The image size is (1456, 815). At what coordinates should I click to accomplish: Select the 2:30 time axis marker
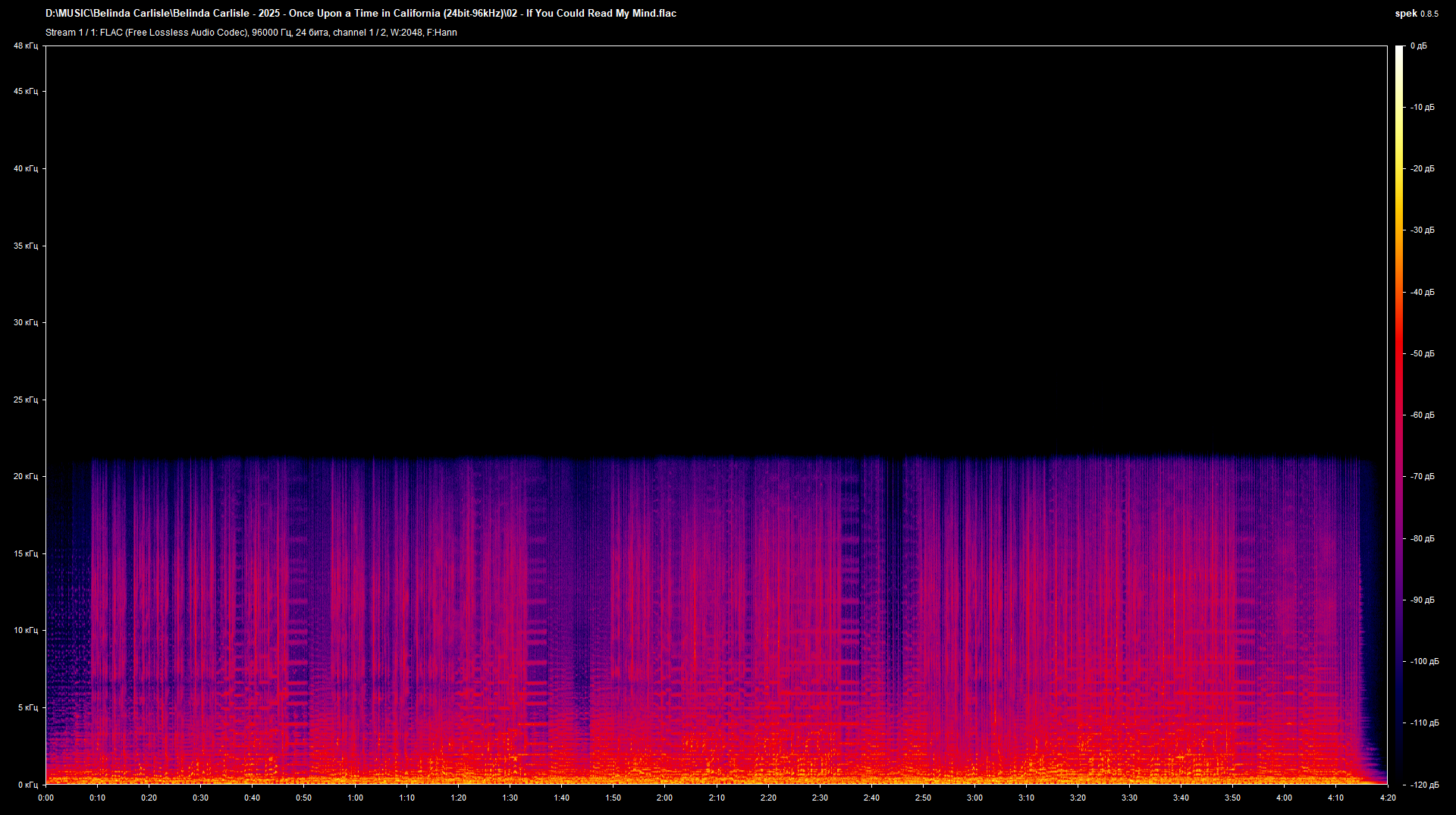click(820, 798)
